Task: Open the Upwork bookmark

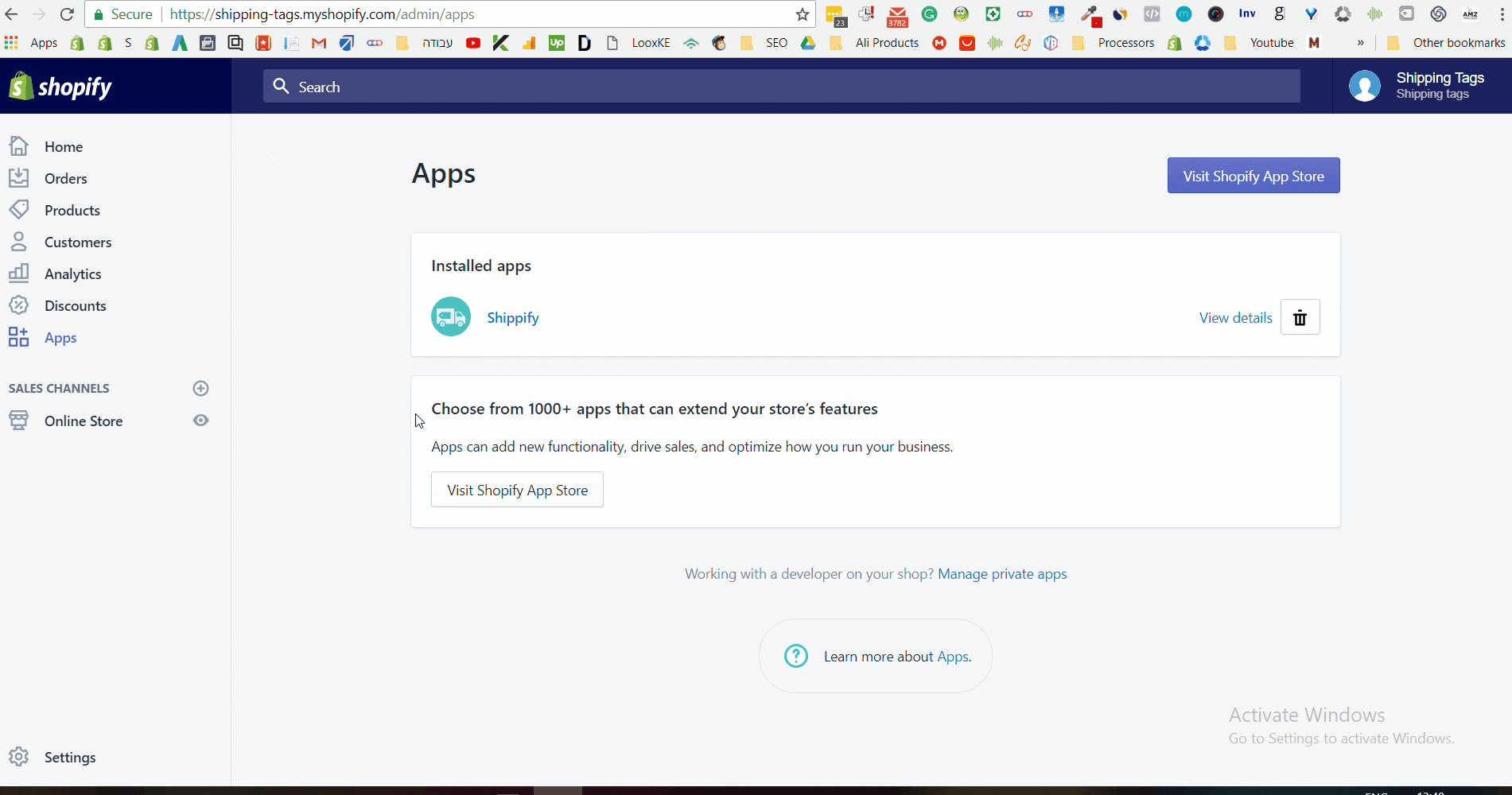Action: [x=557, y=43]
